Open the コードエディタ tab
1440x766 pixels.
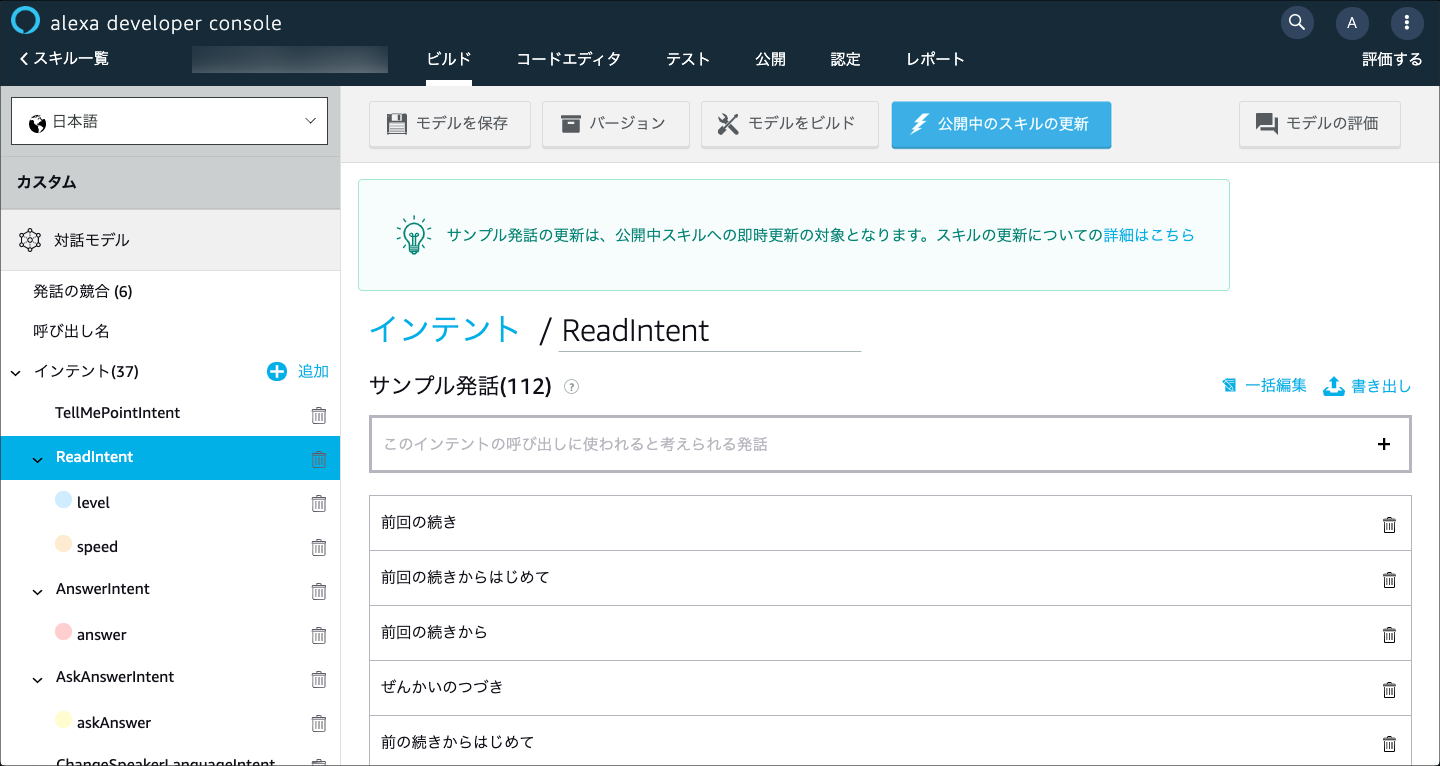tap(568, 59)
